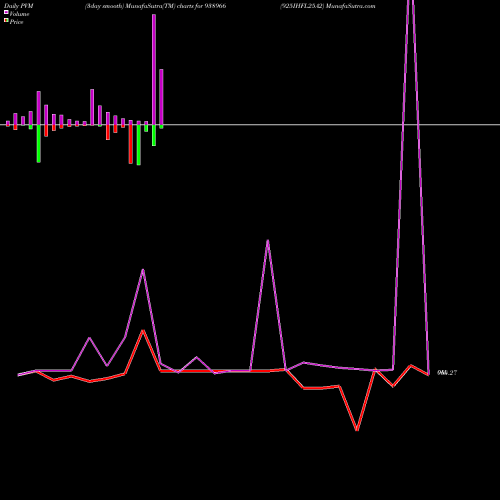
Task: Click the '(3day smooth) MunafaSutra(TM) charts for 938966' heading
Action: click(155, 6)
